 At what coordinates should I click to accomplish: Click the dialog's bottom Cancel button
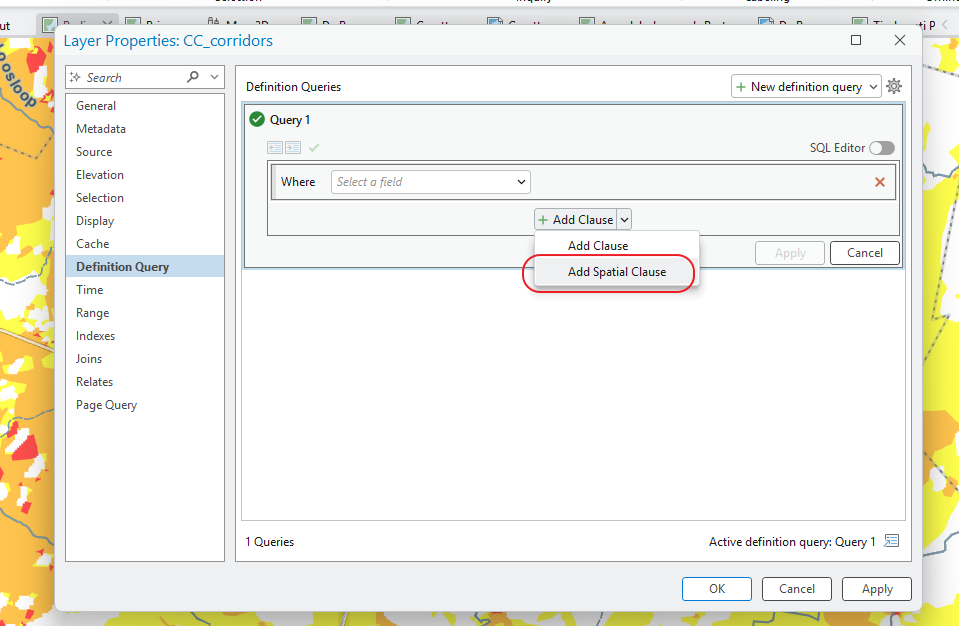[x=796, y=589]
